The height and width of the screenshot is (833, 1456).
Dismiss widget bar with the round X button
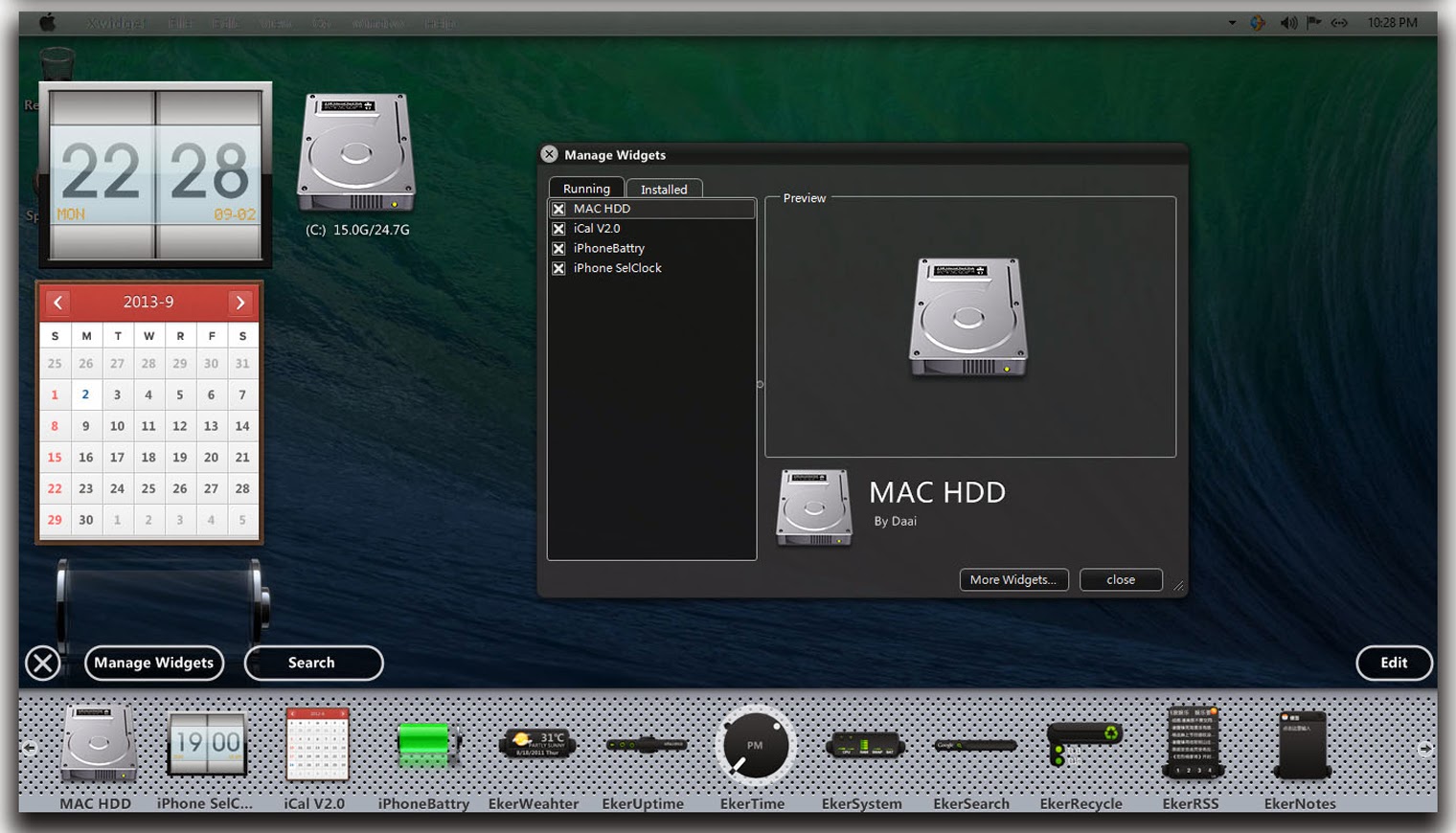[x=43, y=663]
